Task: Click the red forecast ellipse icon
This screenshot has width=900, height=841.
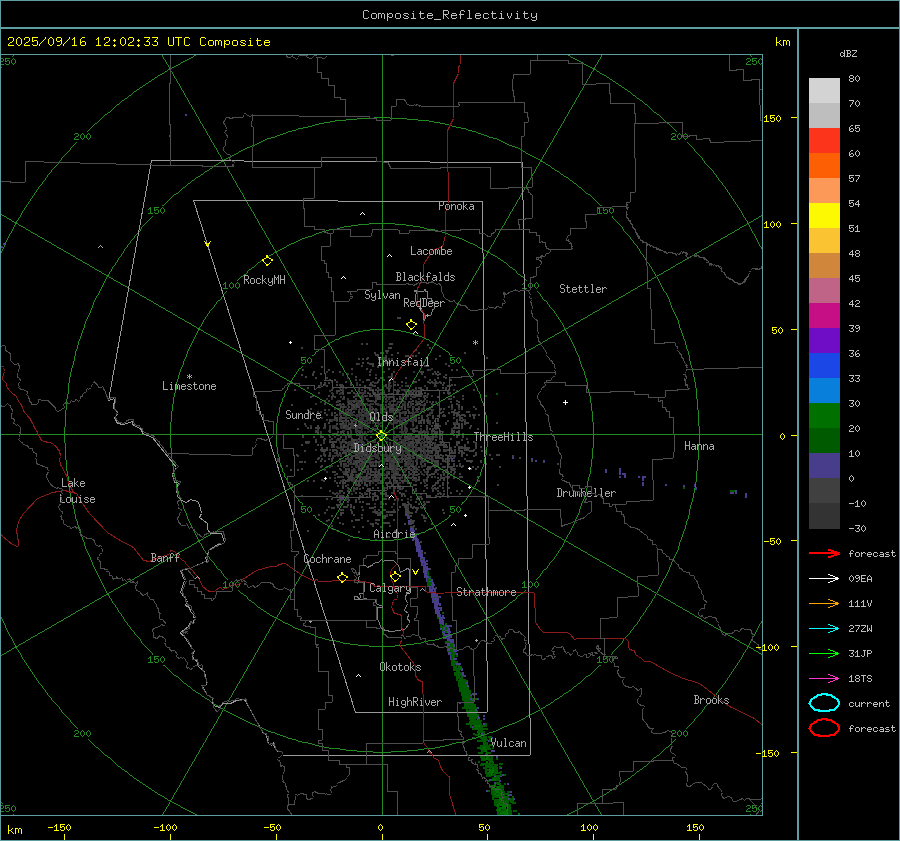Action: pyautogui.click(x=824, y=728)
